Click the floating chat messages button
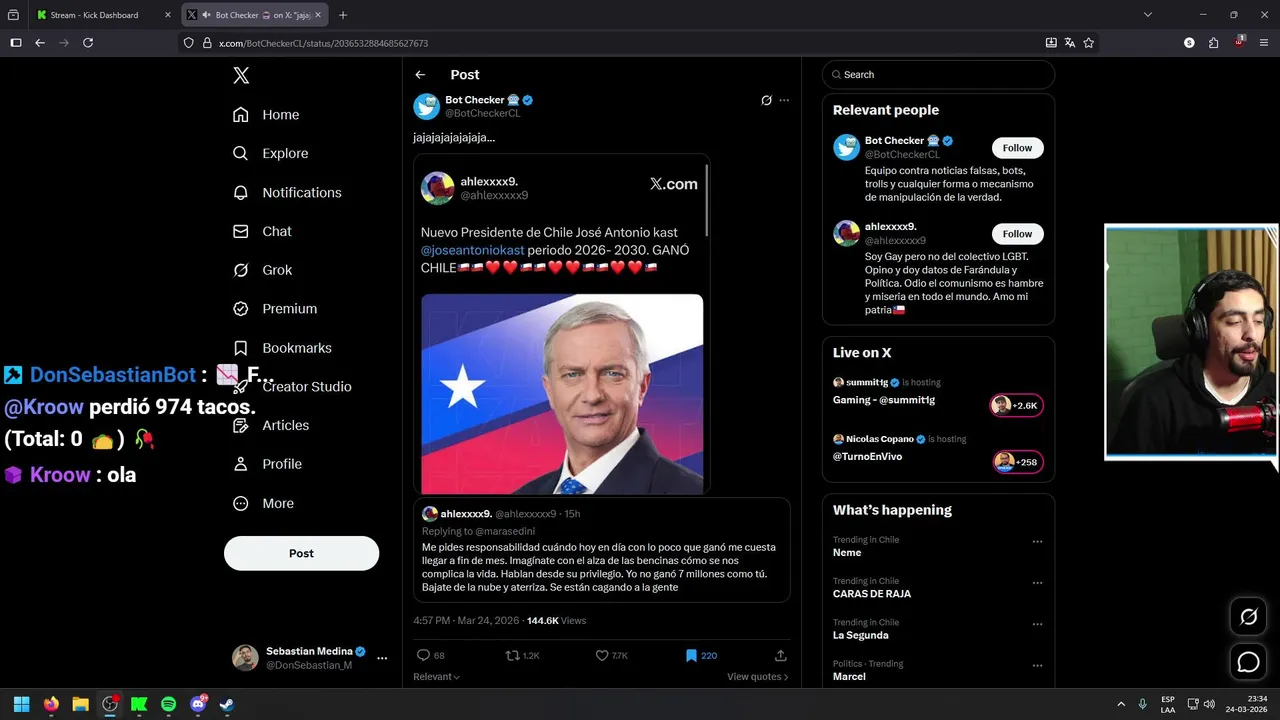This screenshot has height=720, width=1280. pyautogui.click(x=1248, y=662)
